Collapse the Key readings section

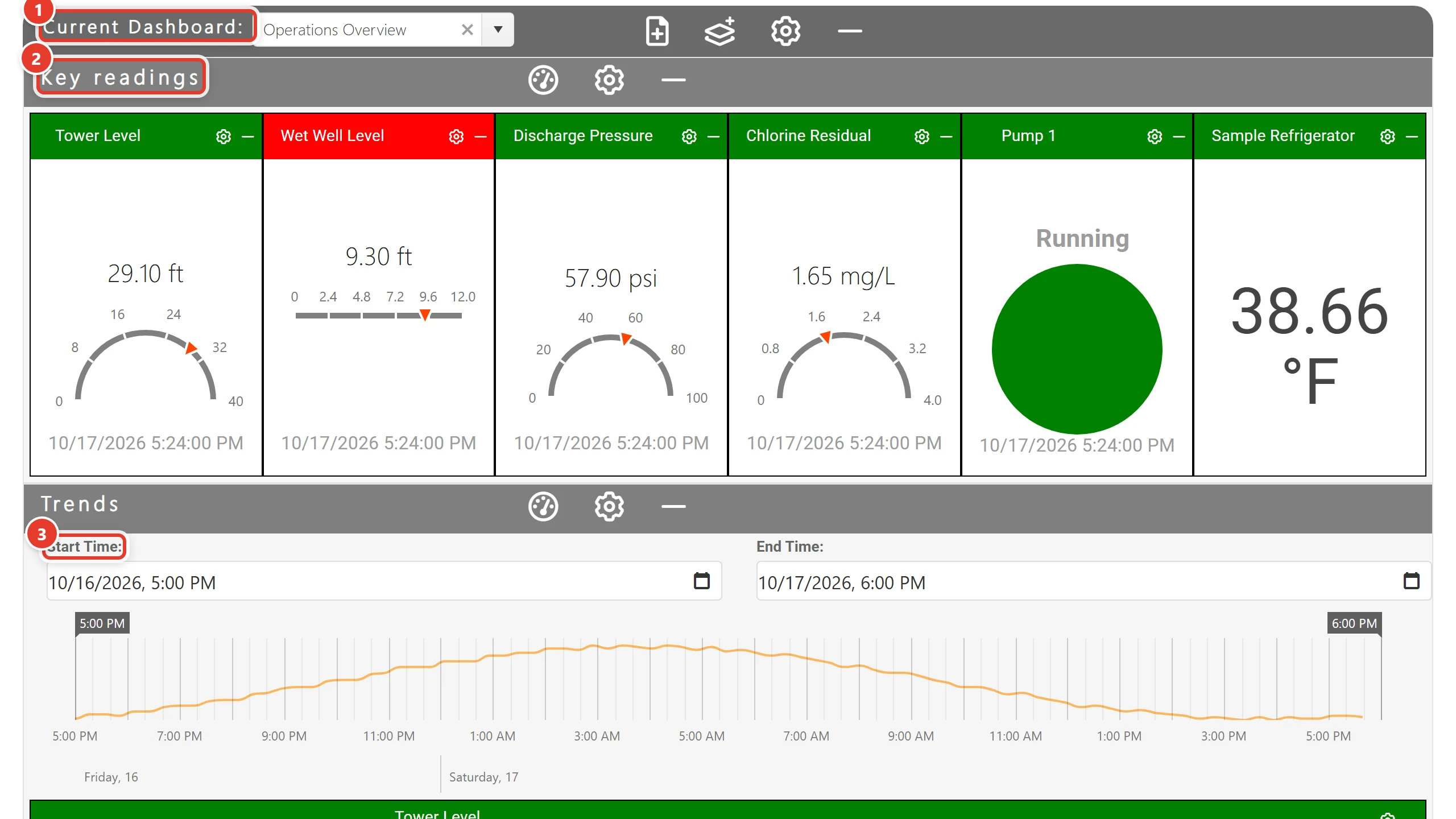(673, 80)
